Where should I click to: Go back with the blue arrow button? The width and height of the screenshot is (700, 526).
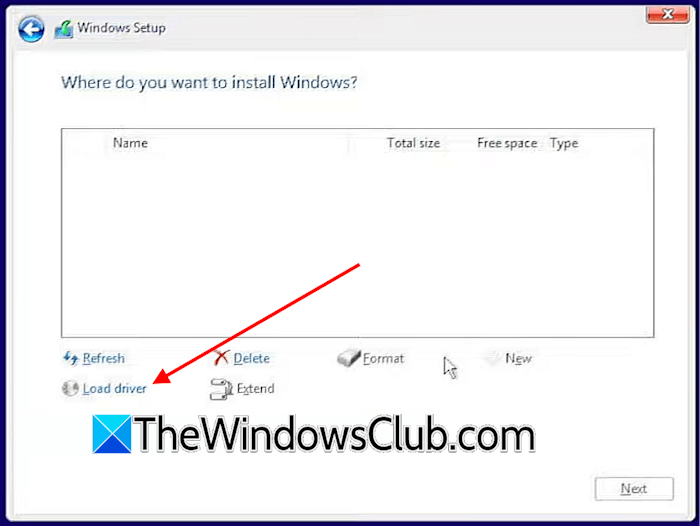31,29
